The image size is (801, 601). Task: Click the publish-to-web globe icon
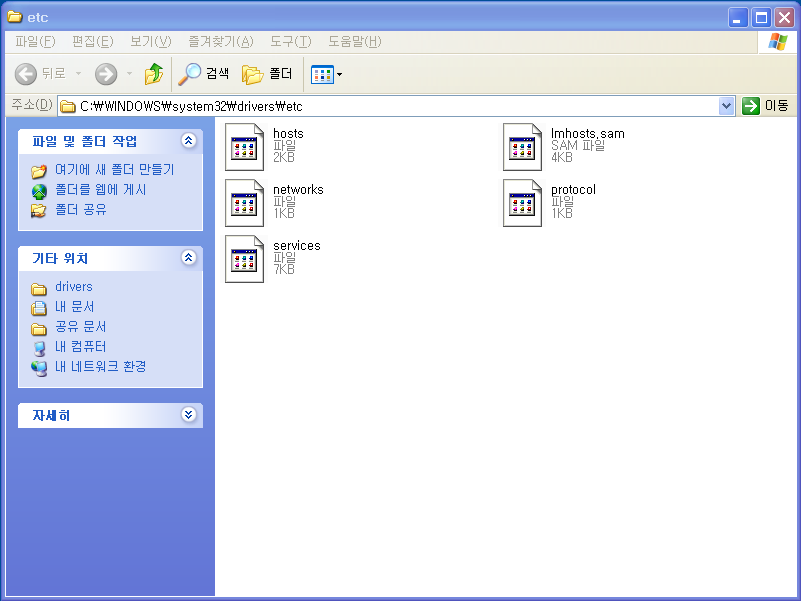point(39,191)
